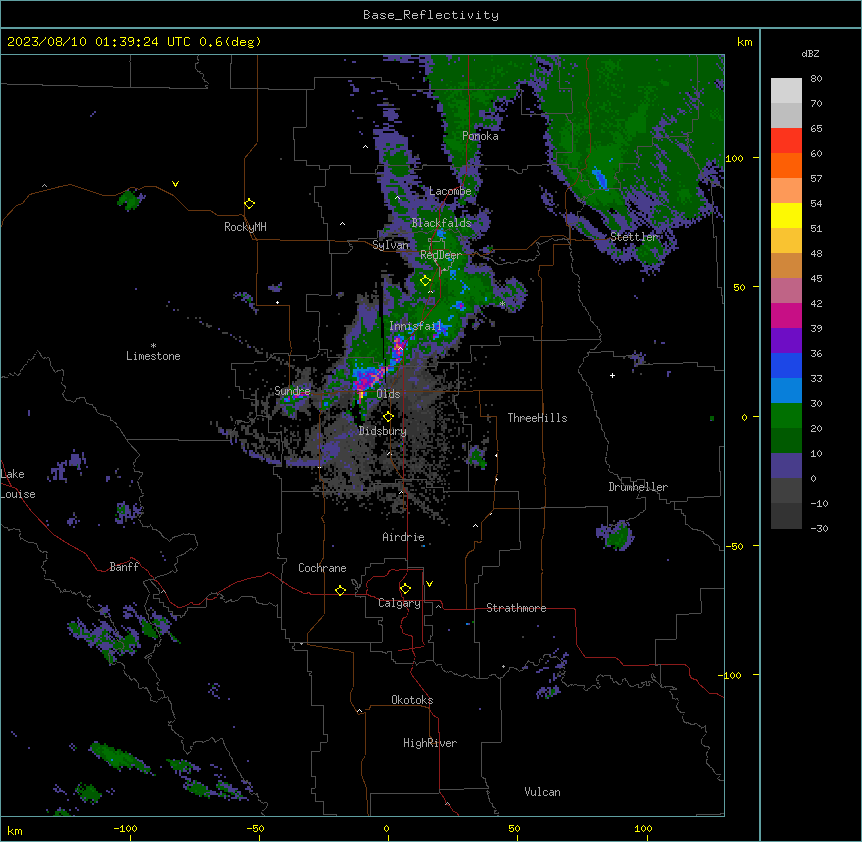Image resolution: width=862 pixels, height=842 pixels.
Task: Click the yellow diamond marker above RockyMH
Action: (x=249, y=204)
